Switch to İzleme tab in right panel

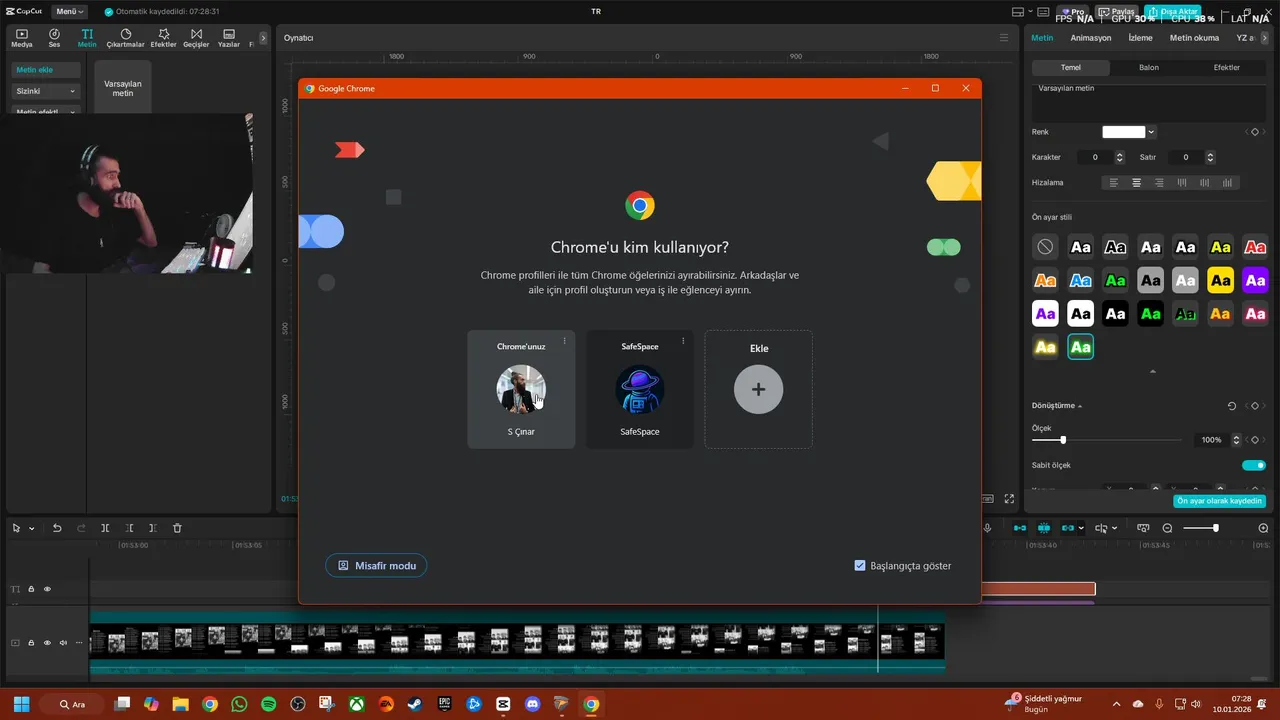coord(1140,38)
